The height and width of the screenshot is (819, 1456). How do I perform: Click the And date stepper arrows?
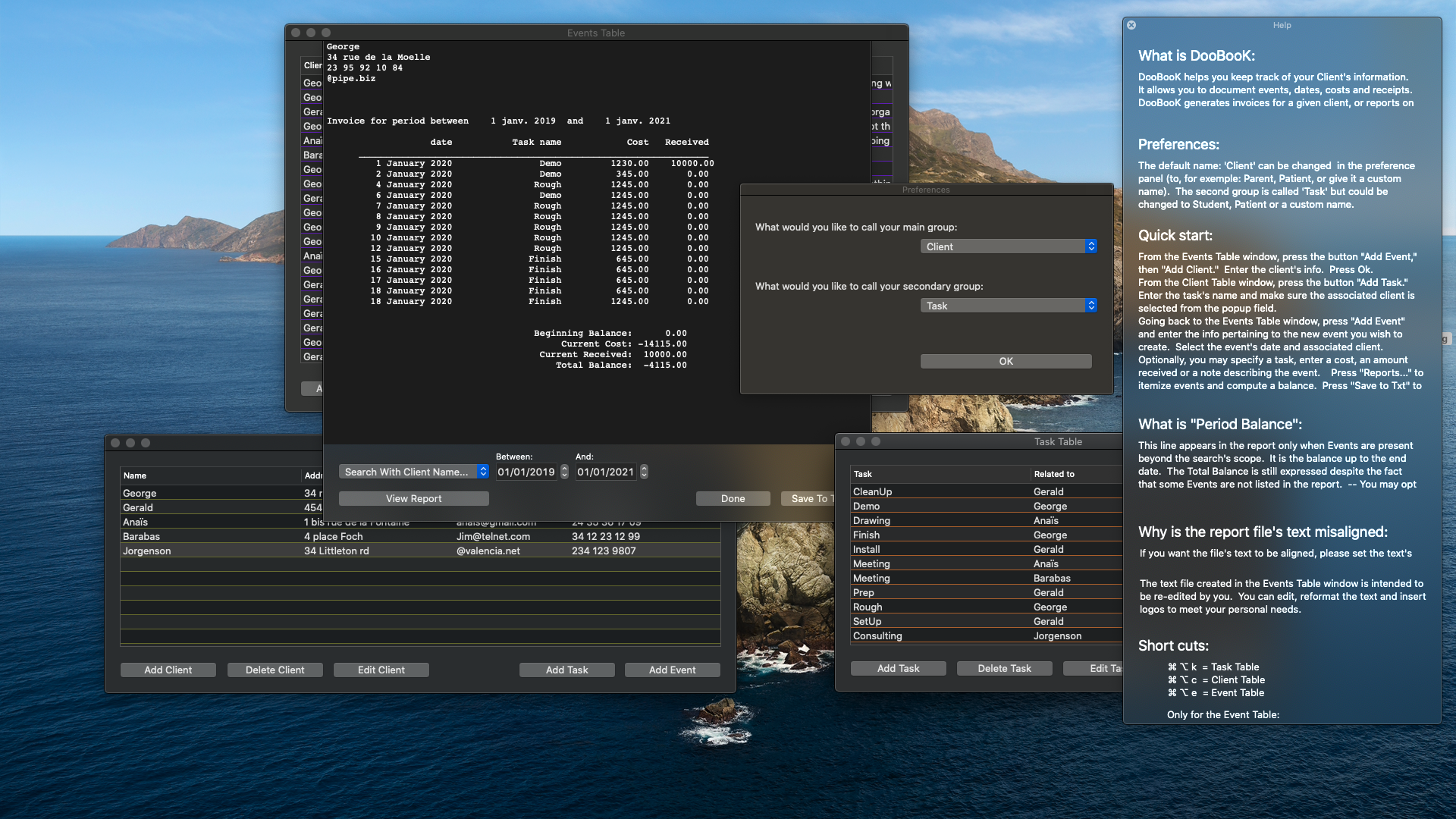click(644, 472)
